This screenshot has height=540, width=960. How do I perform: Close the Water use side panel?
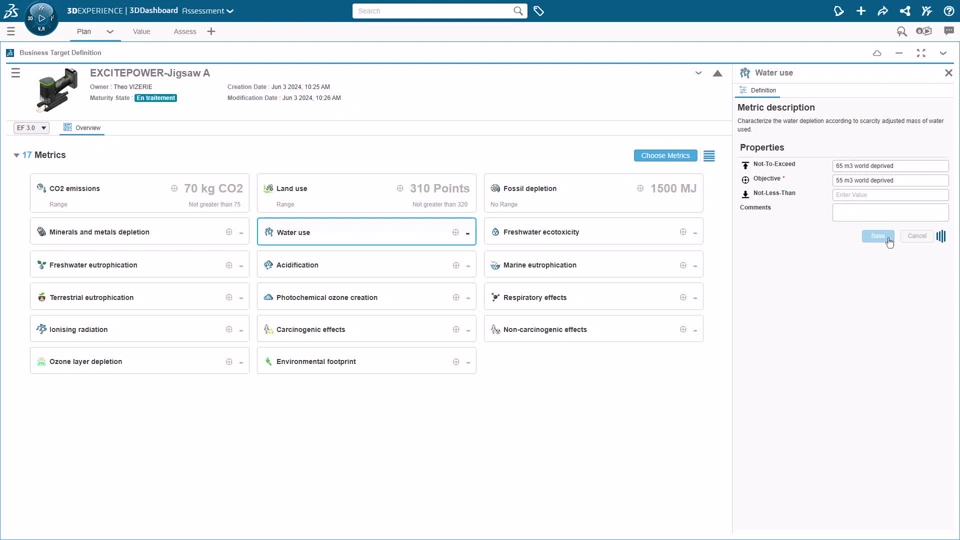tap(948, 73)
